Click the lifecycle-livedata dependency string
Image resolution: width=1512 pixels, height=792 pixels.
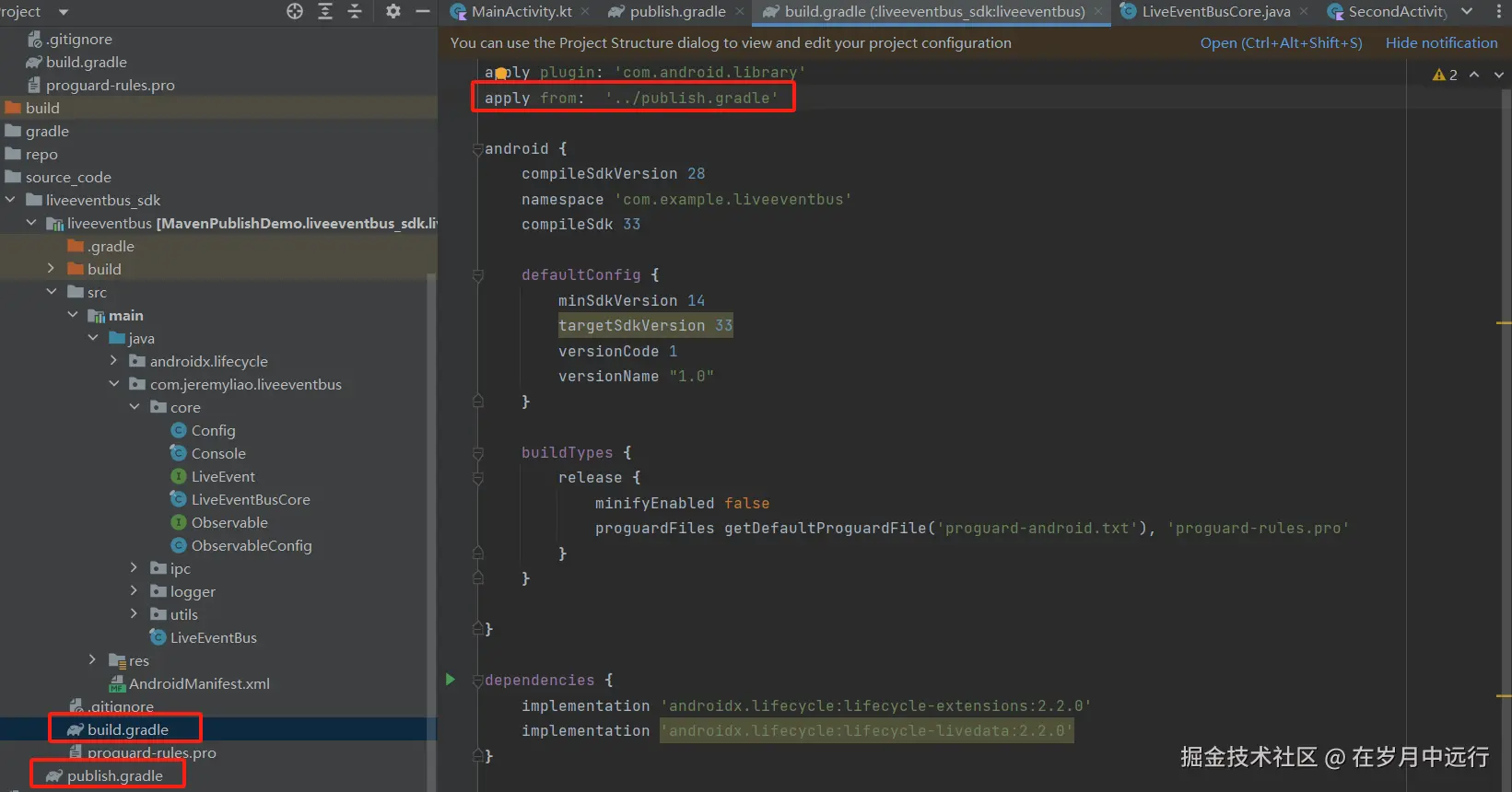(x=867, y=730)
